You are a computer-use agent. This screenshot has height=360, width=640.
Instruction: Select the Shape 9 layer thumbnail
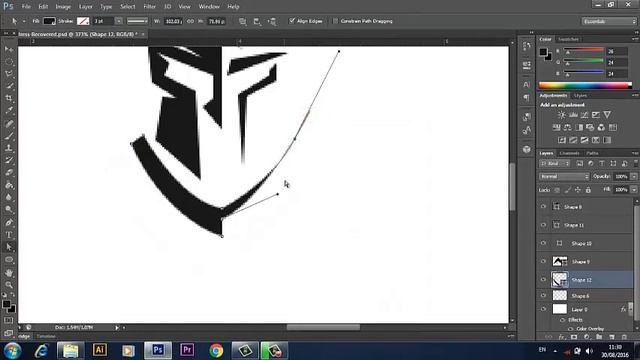[560, 261]
